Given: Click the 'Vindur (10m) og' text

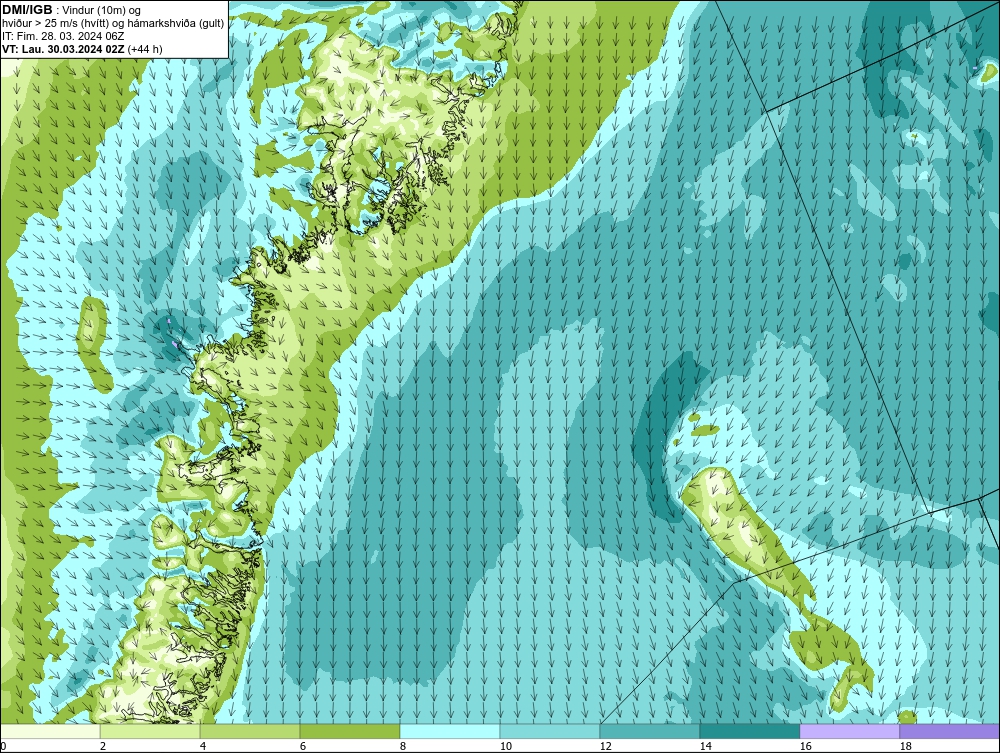Looking at the screenshot, I should 103,10.
